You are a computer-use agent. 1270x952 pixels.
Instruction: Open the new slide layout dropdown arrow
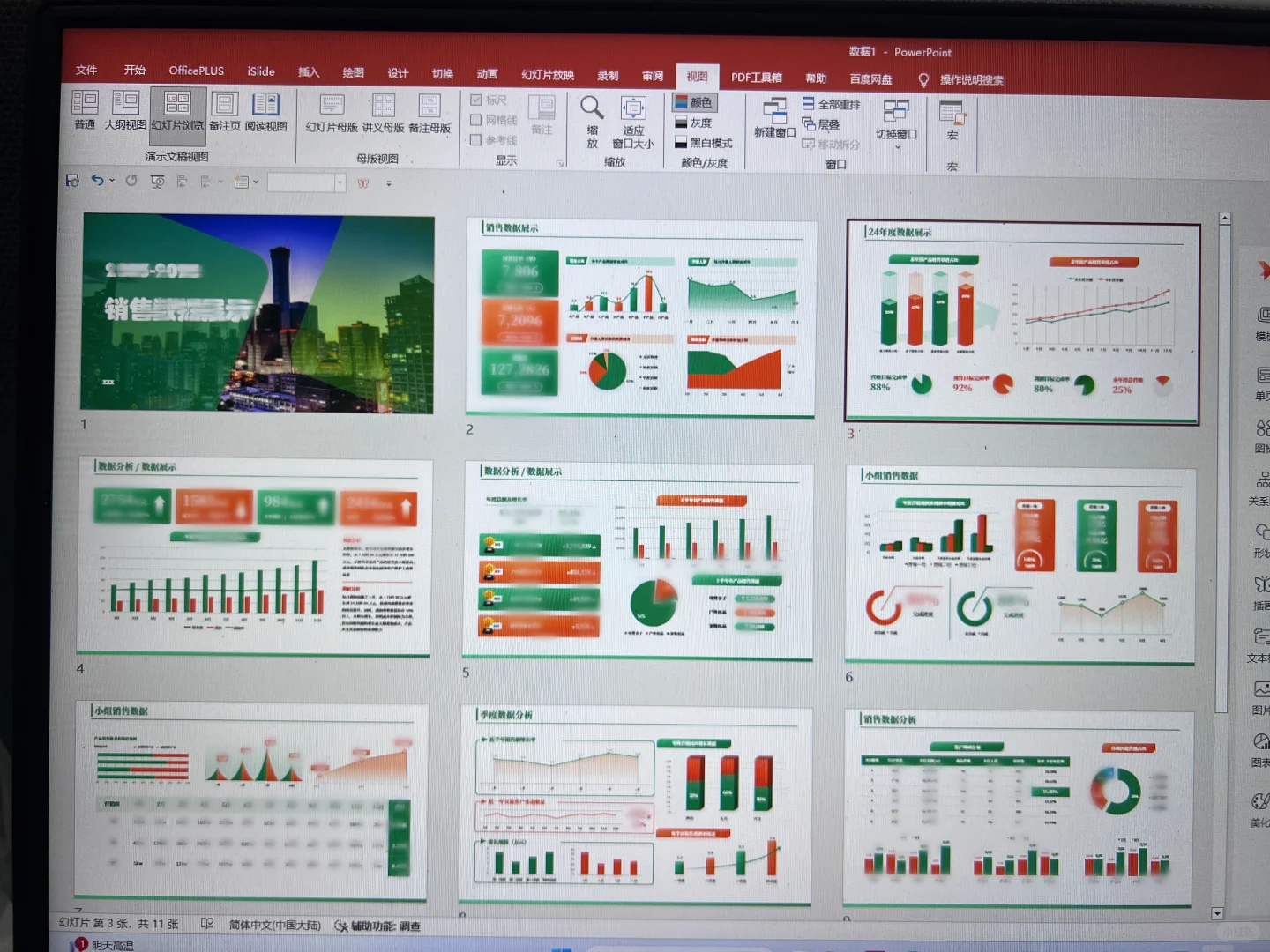[x=256, y=182]
